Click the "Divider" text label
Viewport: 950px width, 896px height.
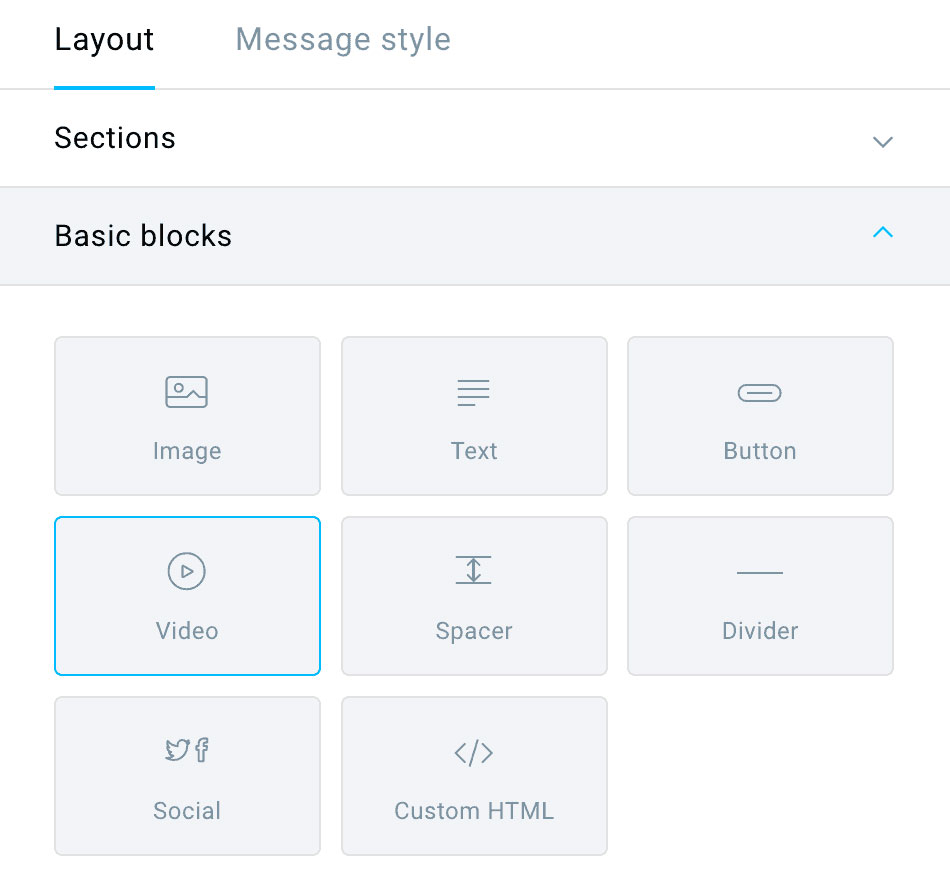[x=760, y=631]
